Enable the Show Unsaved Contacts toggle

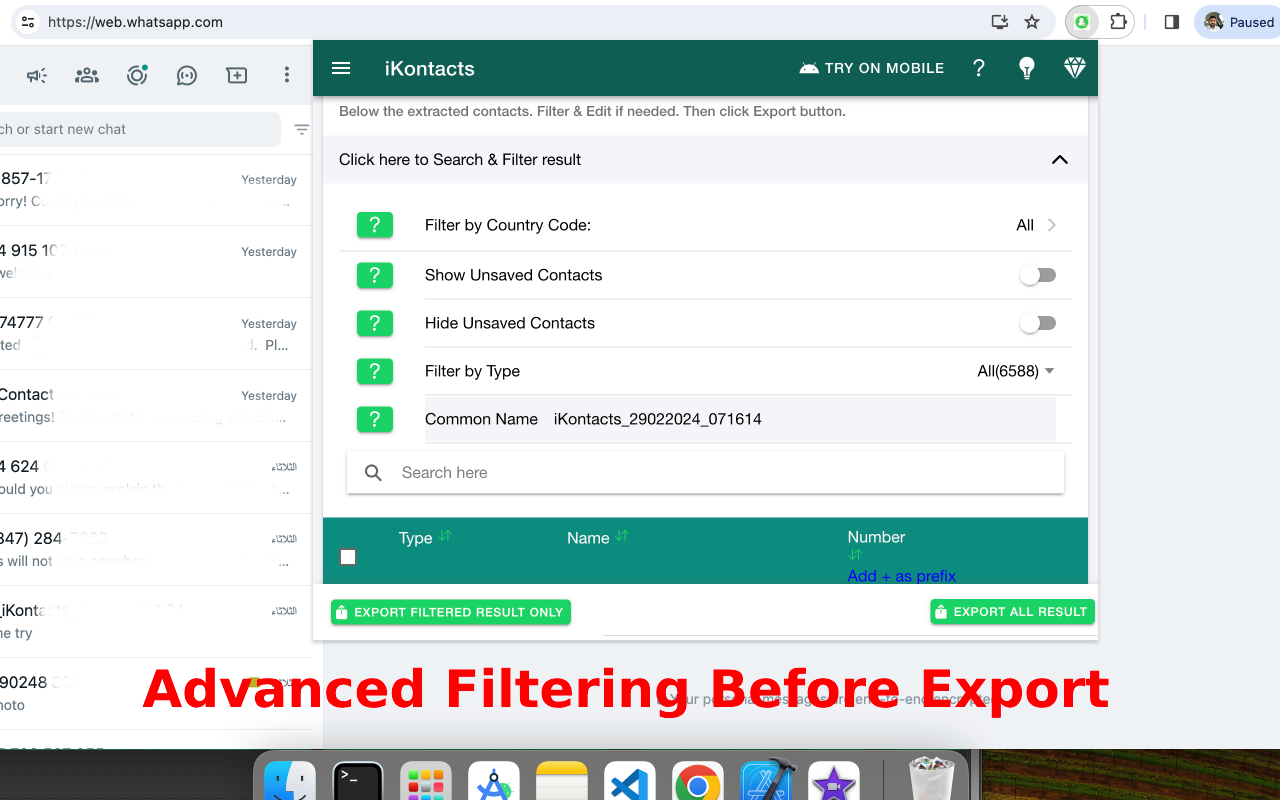[1037, 274]
